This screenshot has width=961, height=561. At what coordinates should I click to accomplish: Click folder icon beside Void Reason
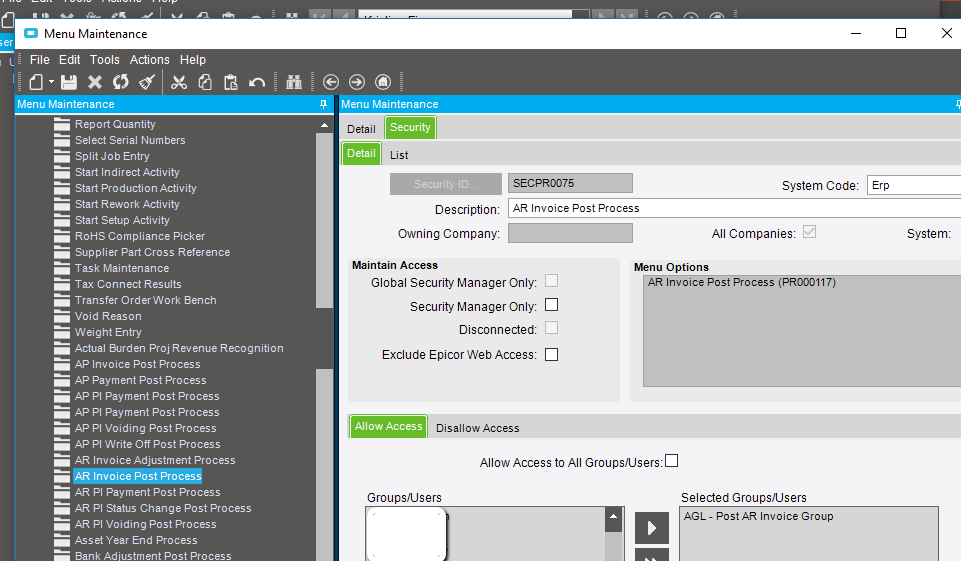pos(62,316)
